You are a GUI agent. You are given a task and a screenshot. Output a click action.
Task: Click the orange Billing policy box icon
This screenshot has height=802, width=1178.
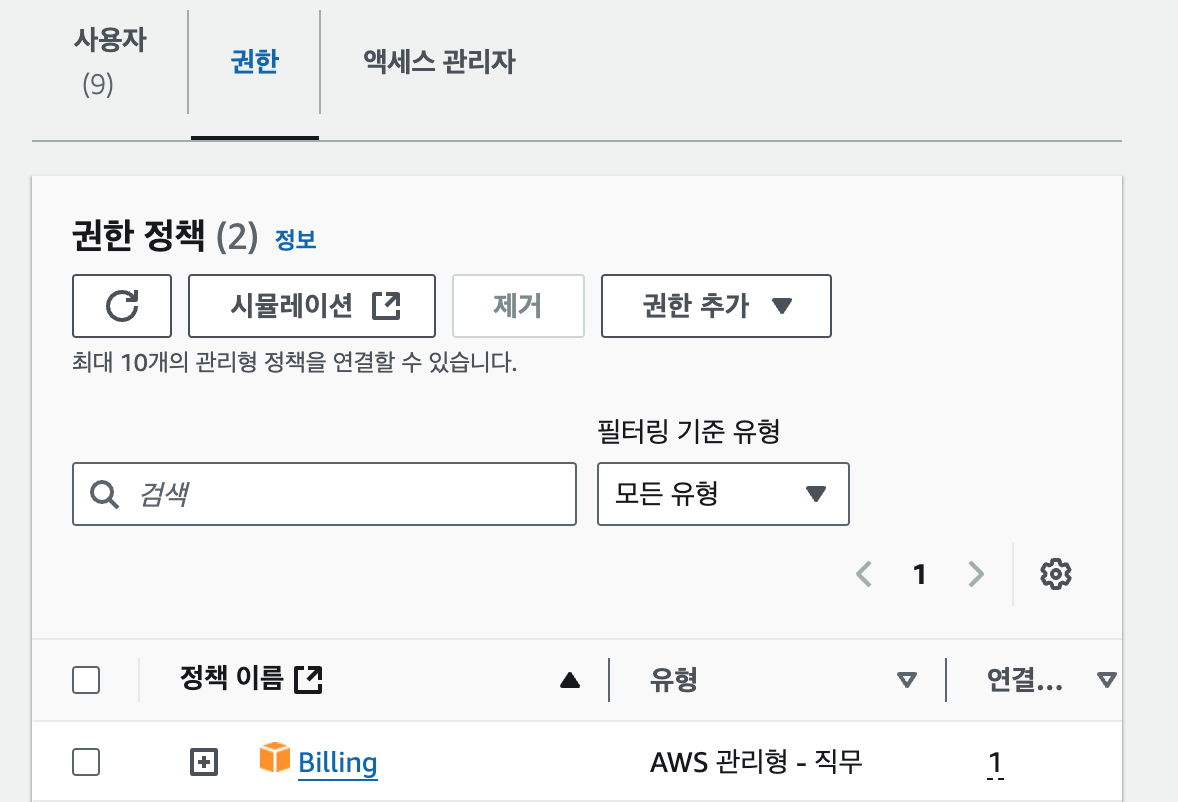(274, 759)
